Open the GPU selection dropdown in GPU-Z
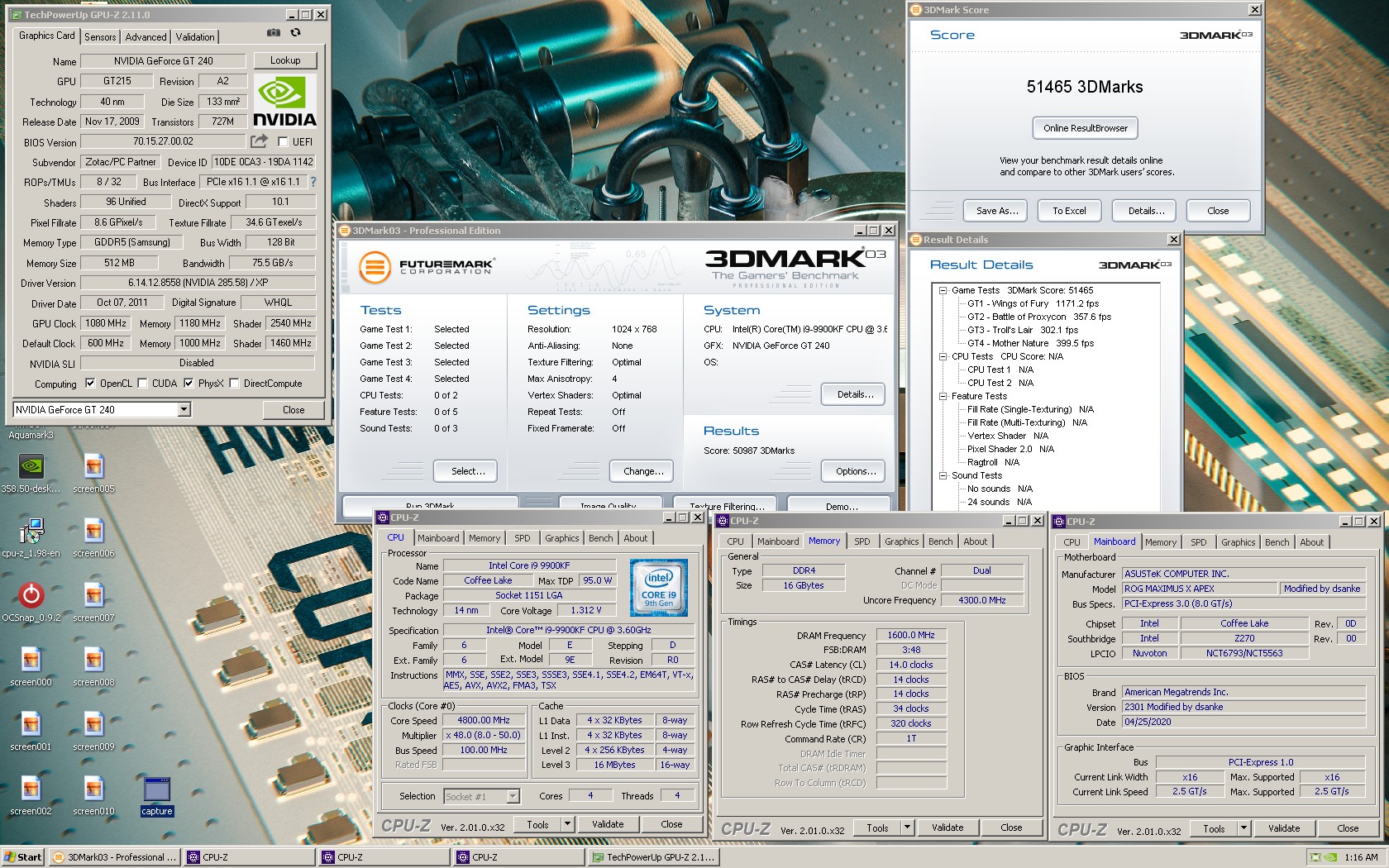Screen dimensions: 1389x868 184,409
